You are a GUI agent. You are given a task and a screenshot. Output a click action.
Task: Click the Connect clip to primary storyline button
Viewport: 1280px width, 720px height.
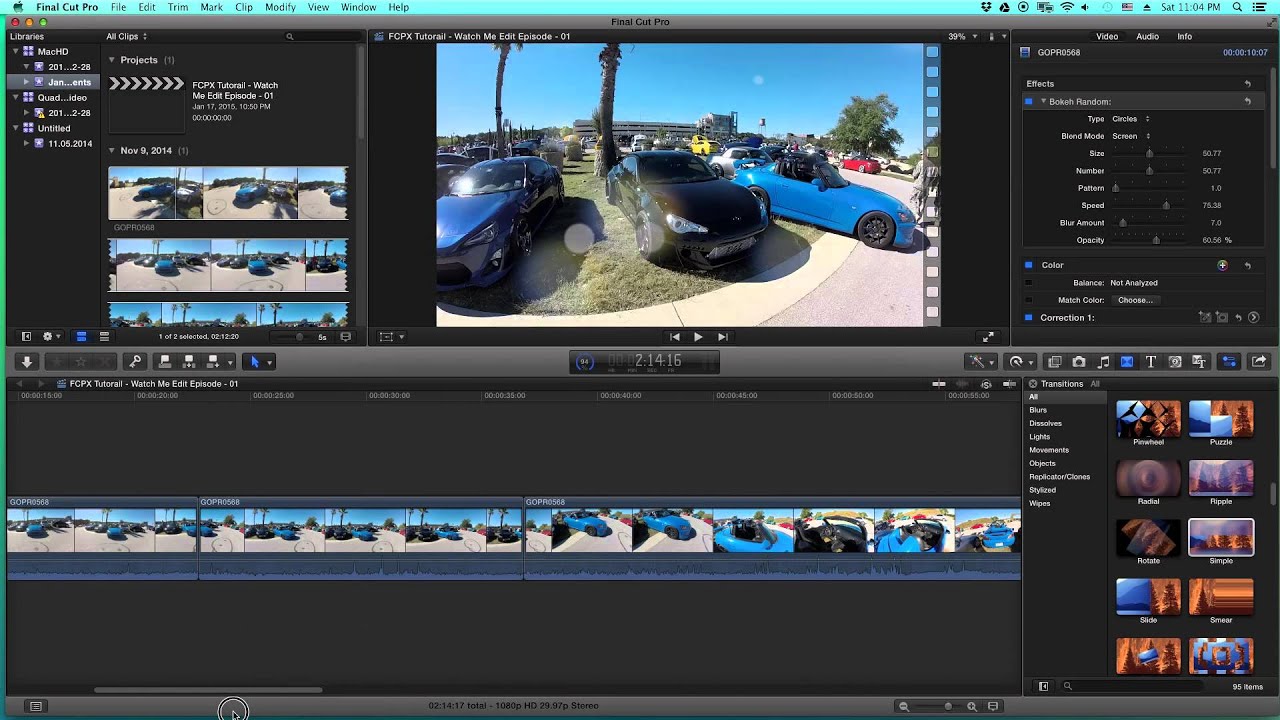[x=165, y=362]
